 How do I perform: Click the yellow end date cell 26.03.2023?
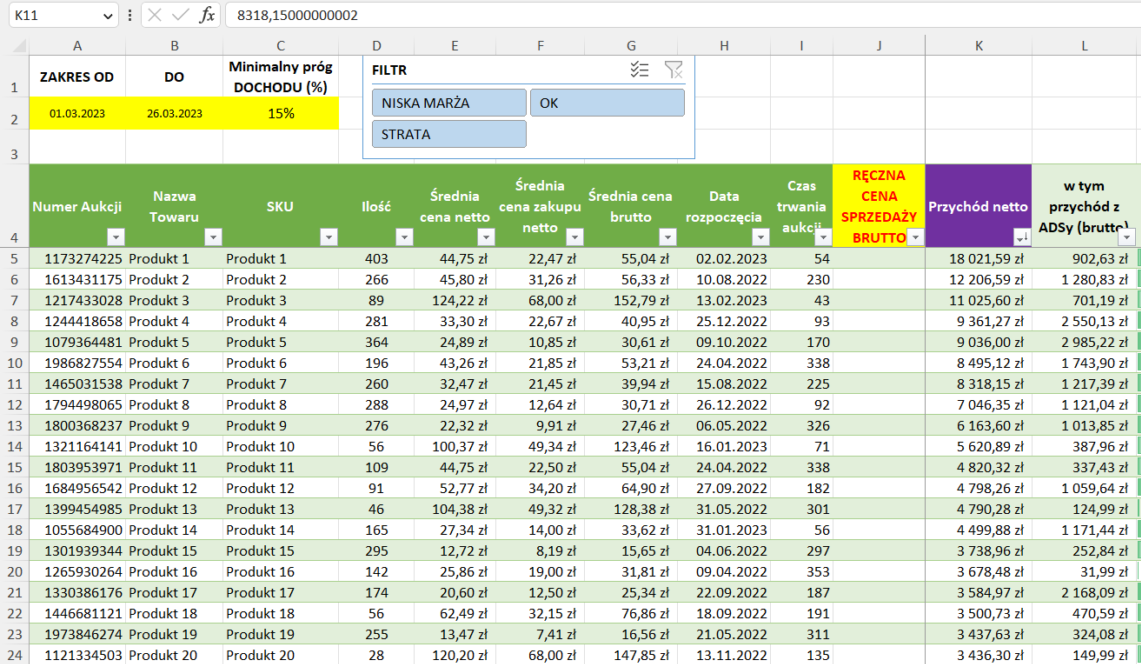pos(175,114)
